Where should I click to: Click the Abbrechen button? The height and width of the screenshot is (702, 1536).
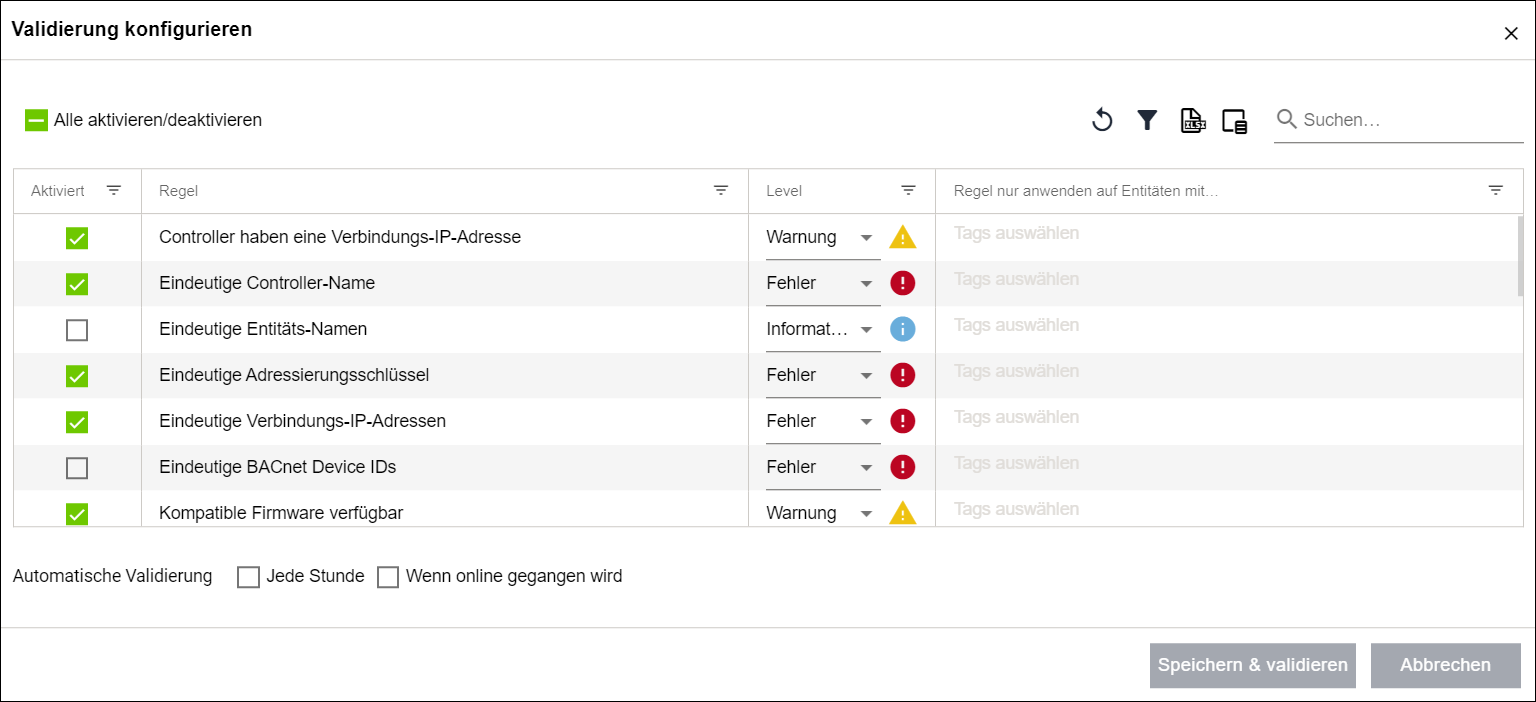[x=1446, y=666]
